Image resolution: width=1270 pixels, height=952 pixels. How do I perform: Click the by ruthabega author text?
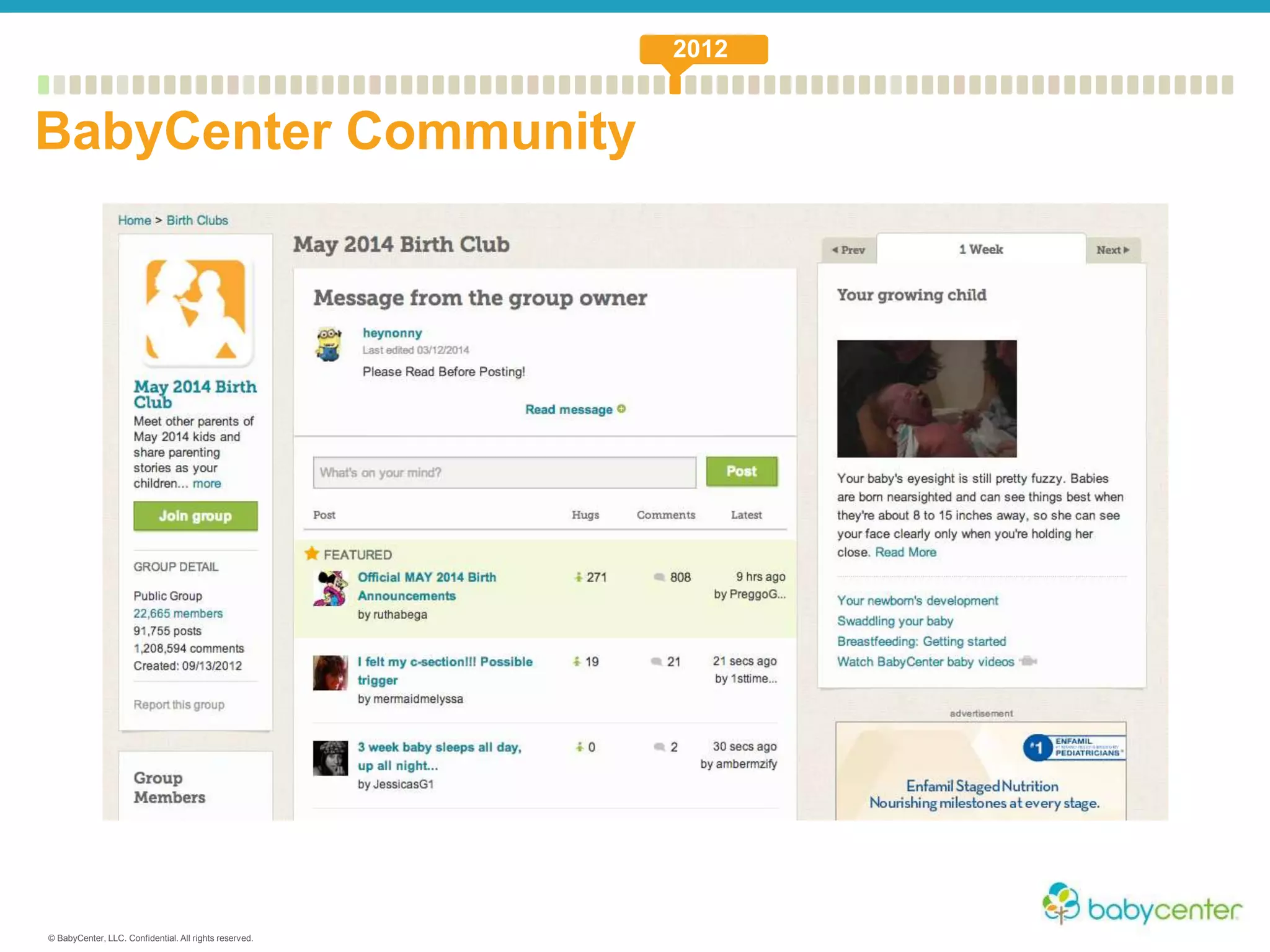392,614
